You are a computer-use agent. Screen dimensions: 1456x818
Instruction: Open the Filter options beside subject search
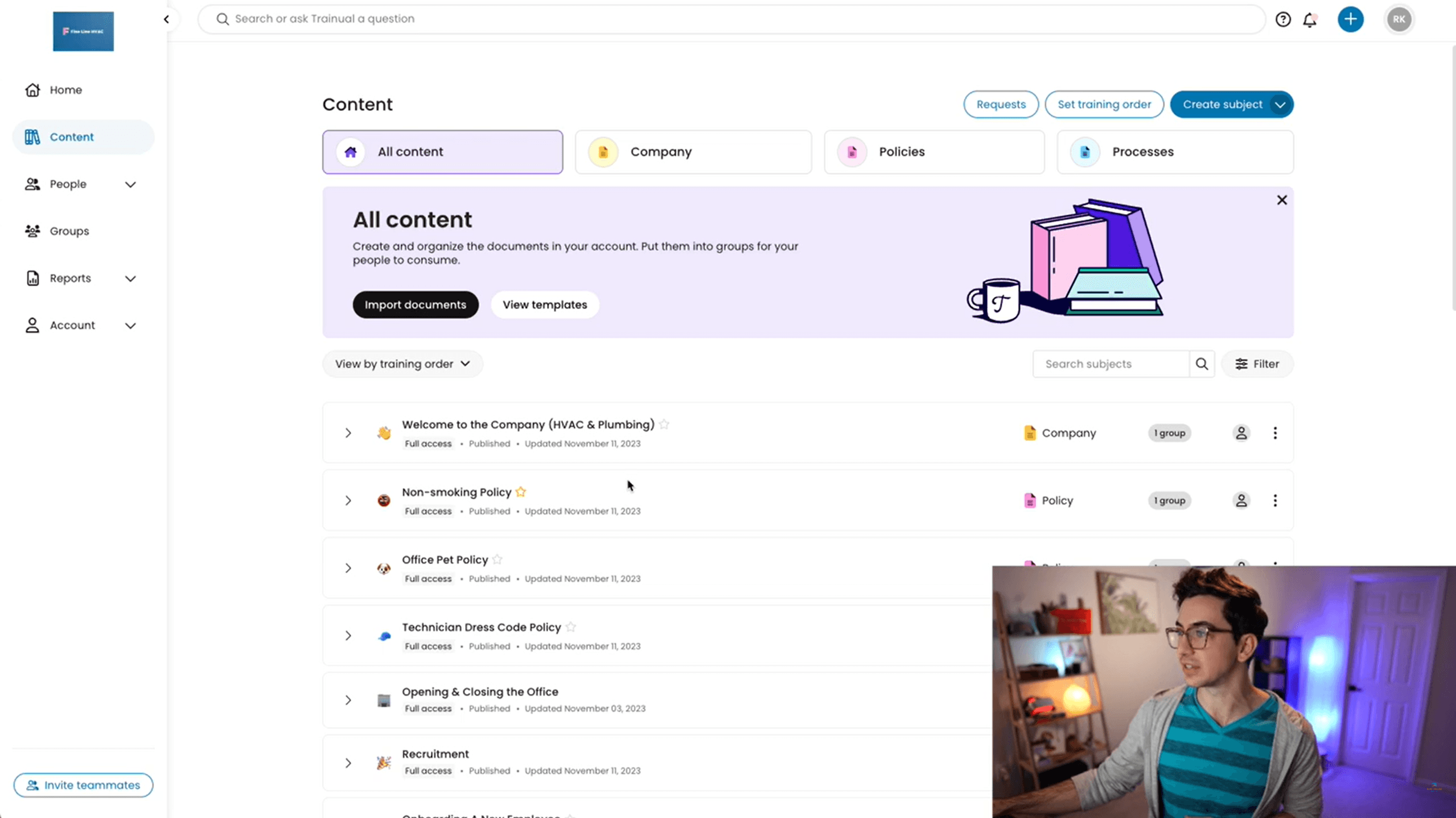click(x=1257, y=363)
